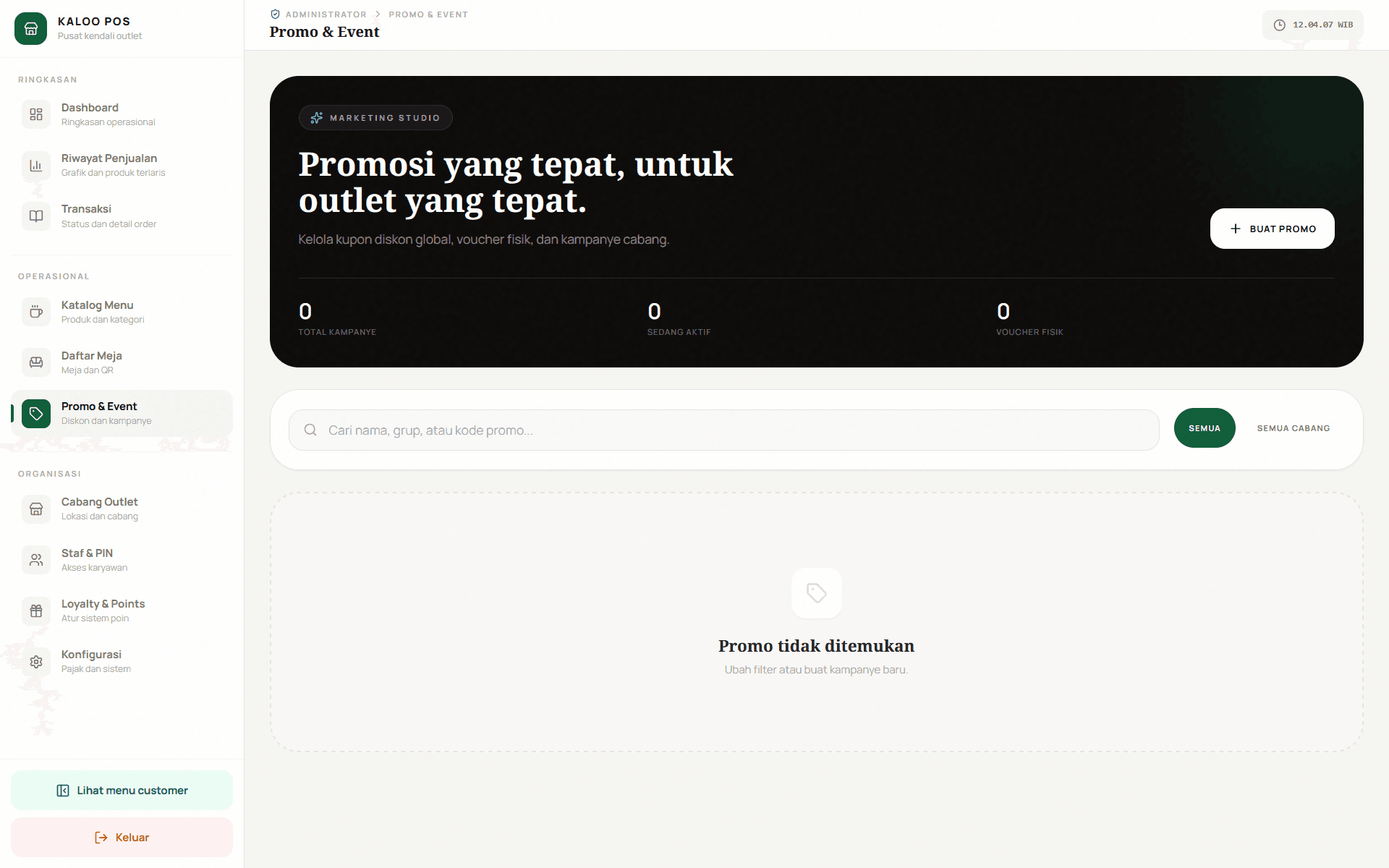Image resolution: width=1389 pixels, height=868 pixels.
Task: Select the Semua filter pill
Action: 1205,428
